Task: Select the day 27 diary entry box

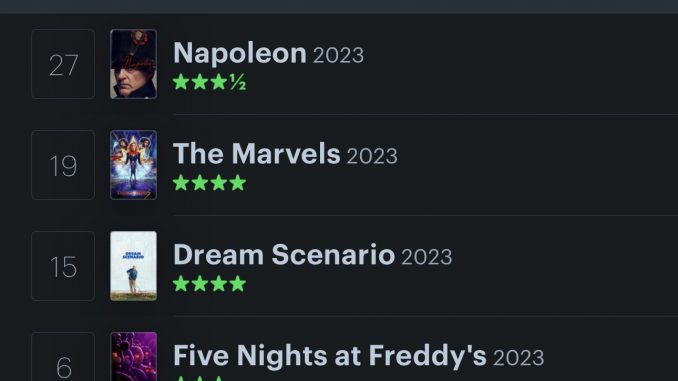Action: pos(63,64)
